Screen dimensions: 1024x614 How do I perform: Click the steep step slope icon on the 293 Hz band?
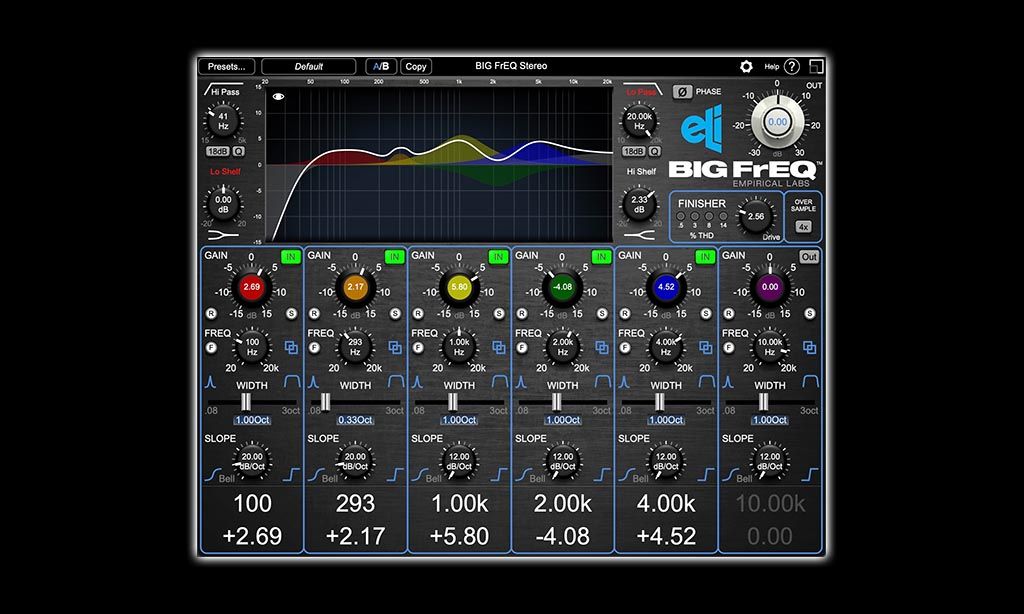click(x=395, y=475)
